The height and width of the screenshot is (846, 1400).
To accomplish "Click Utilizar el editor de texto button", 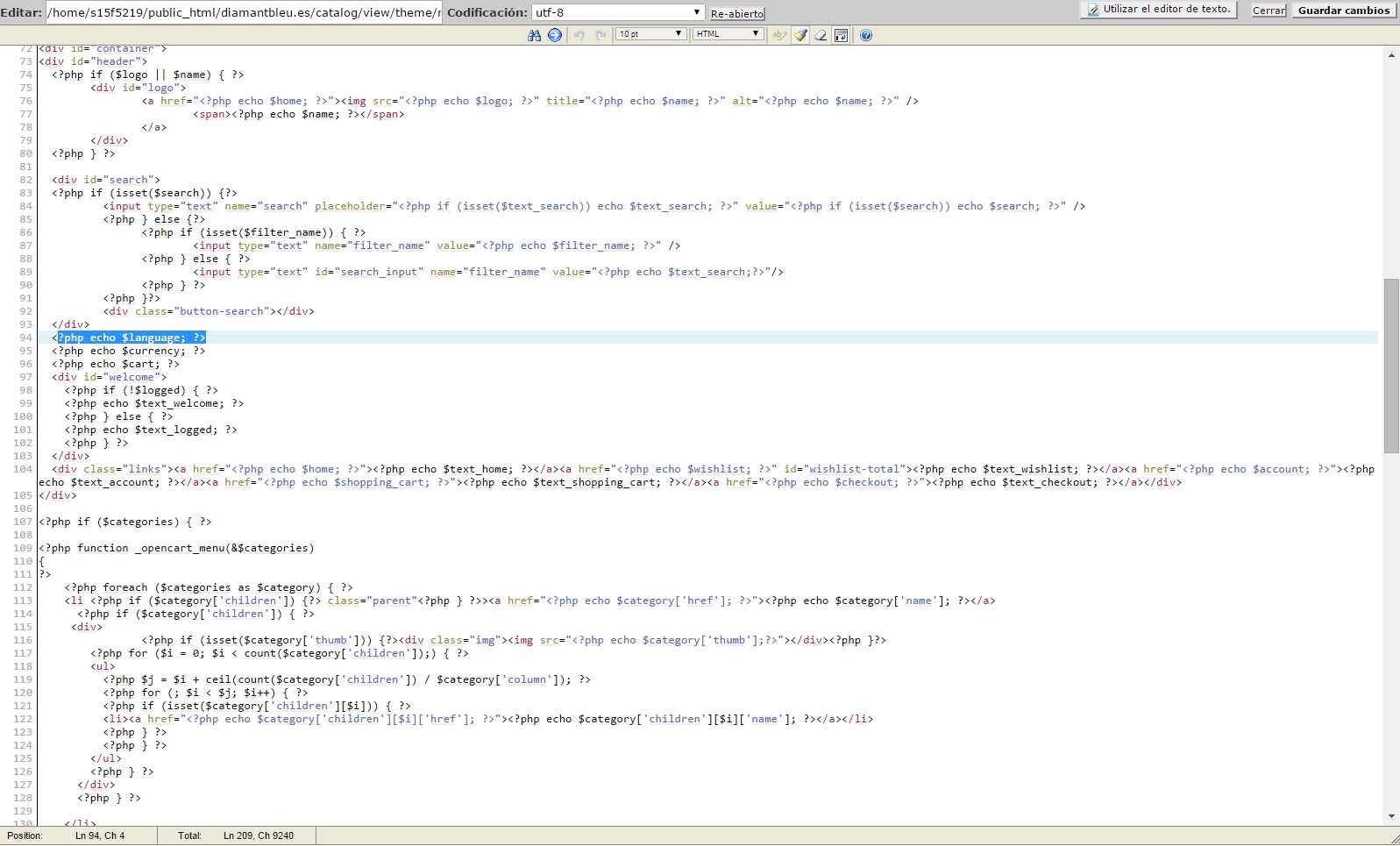I will click(1159, 10).
